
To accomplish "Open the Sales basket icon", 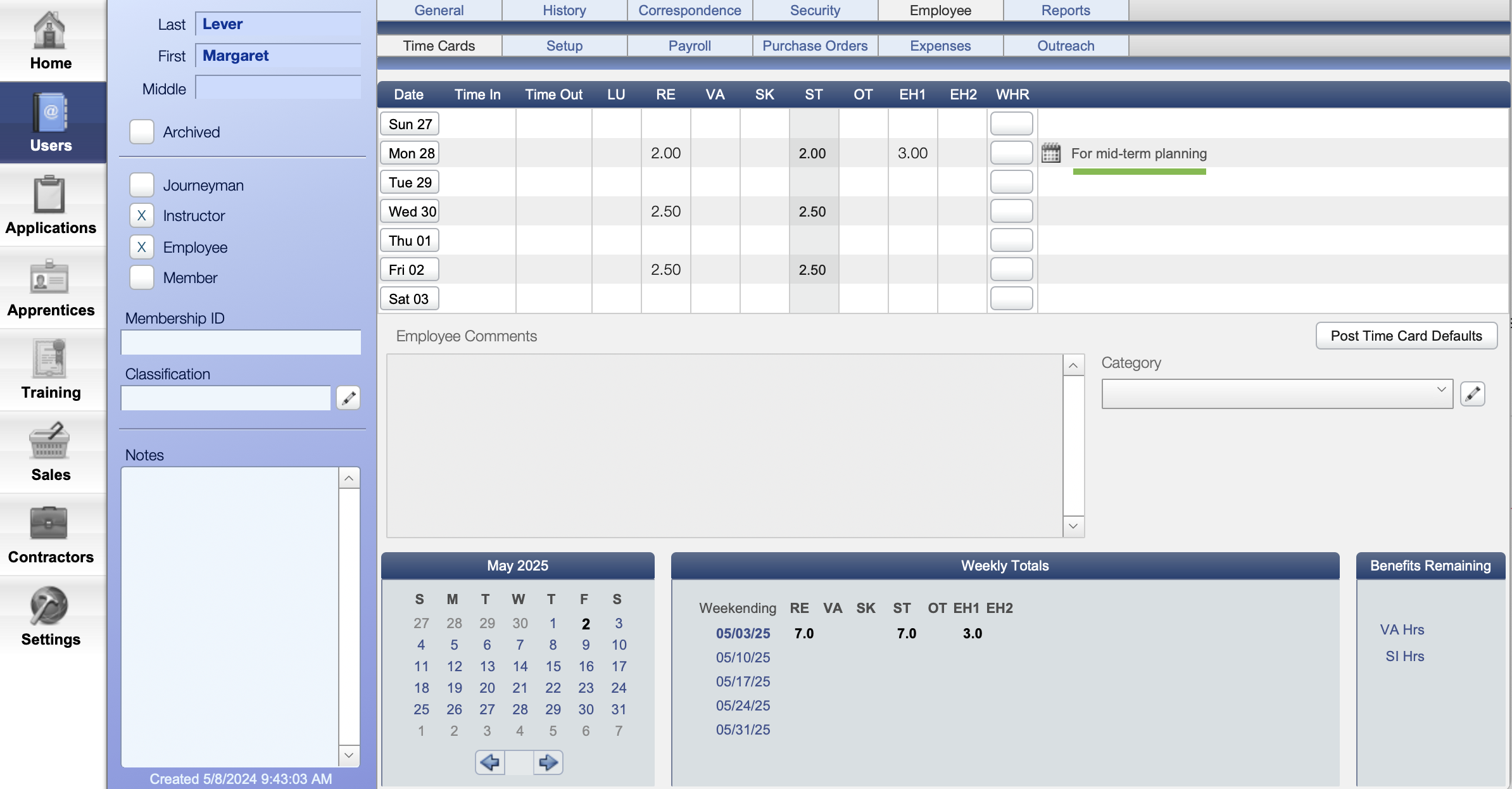I will [49, 441].
